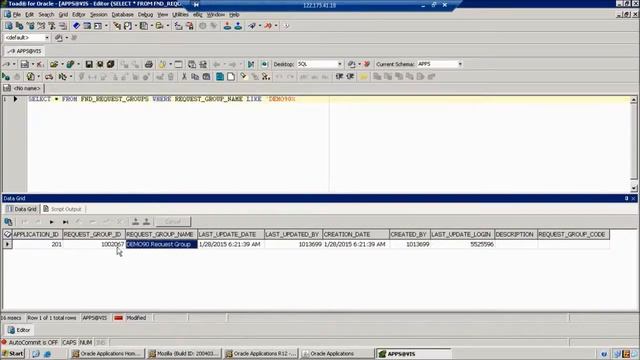Open the Database menu

pos(122,14)
